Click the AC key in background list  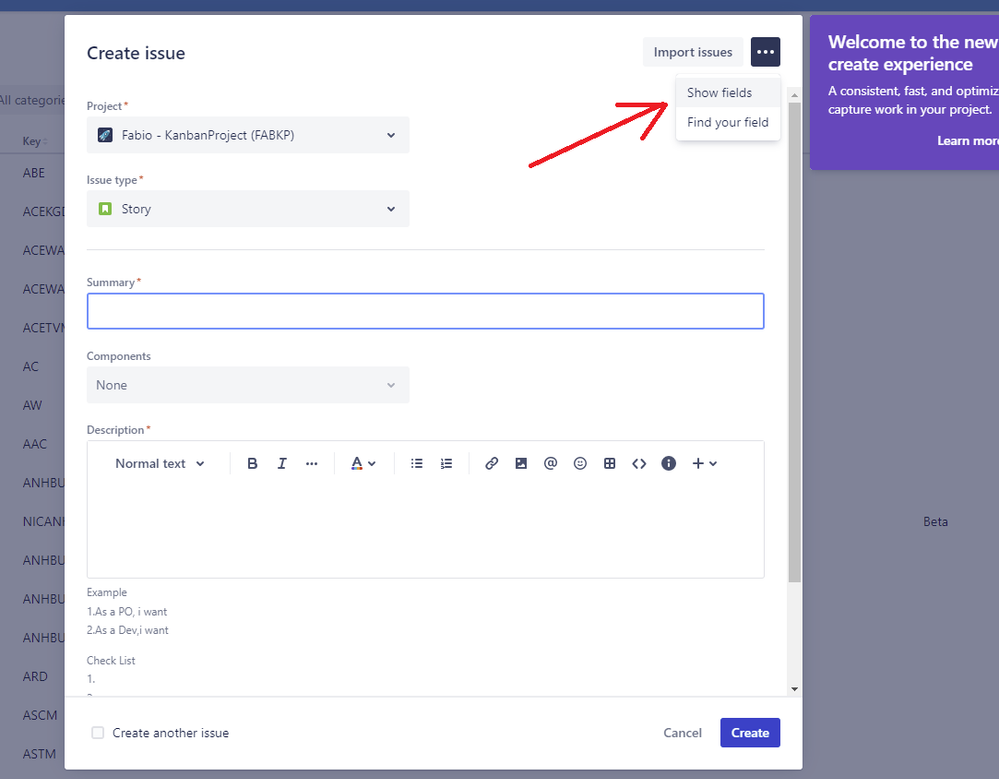(31, 367)
